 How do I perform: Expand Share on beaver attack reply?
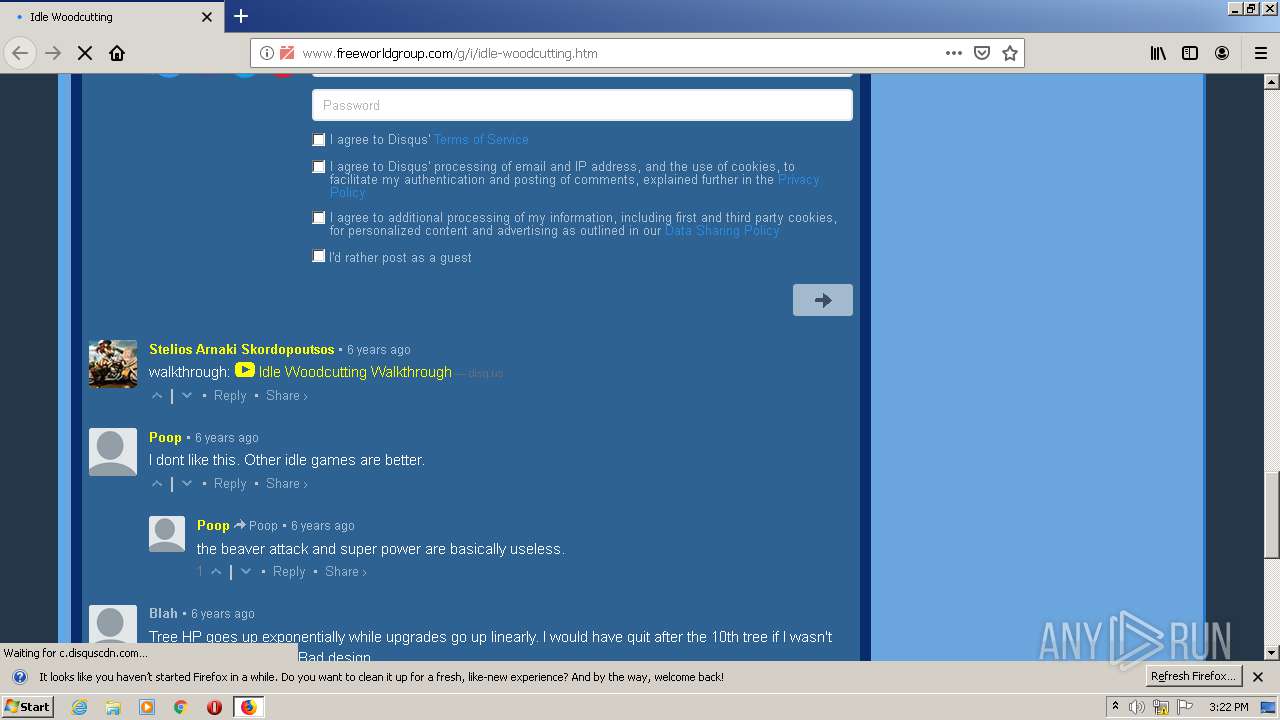(x=346, y=572)
